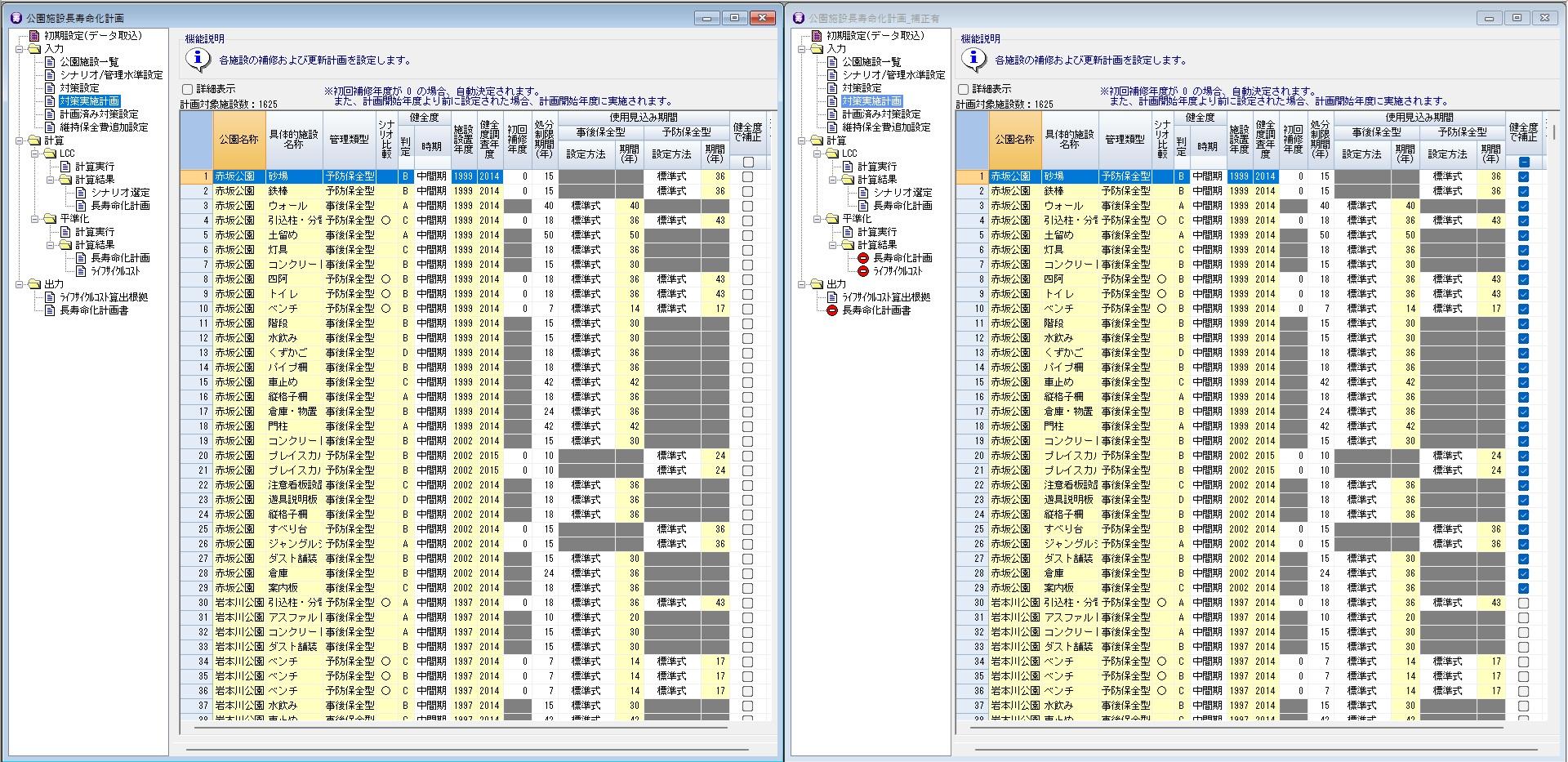Enable 詳細表示 checkbox in left window
Viewport: 1568px width, 762px height.
pyautogui.click(x=187, y=89)
